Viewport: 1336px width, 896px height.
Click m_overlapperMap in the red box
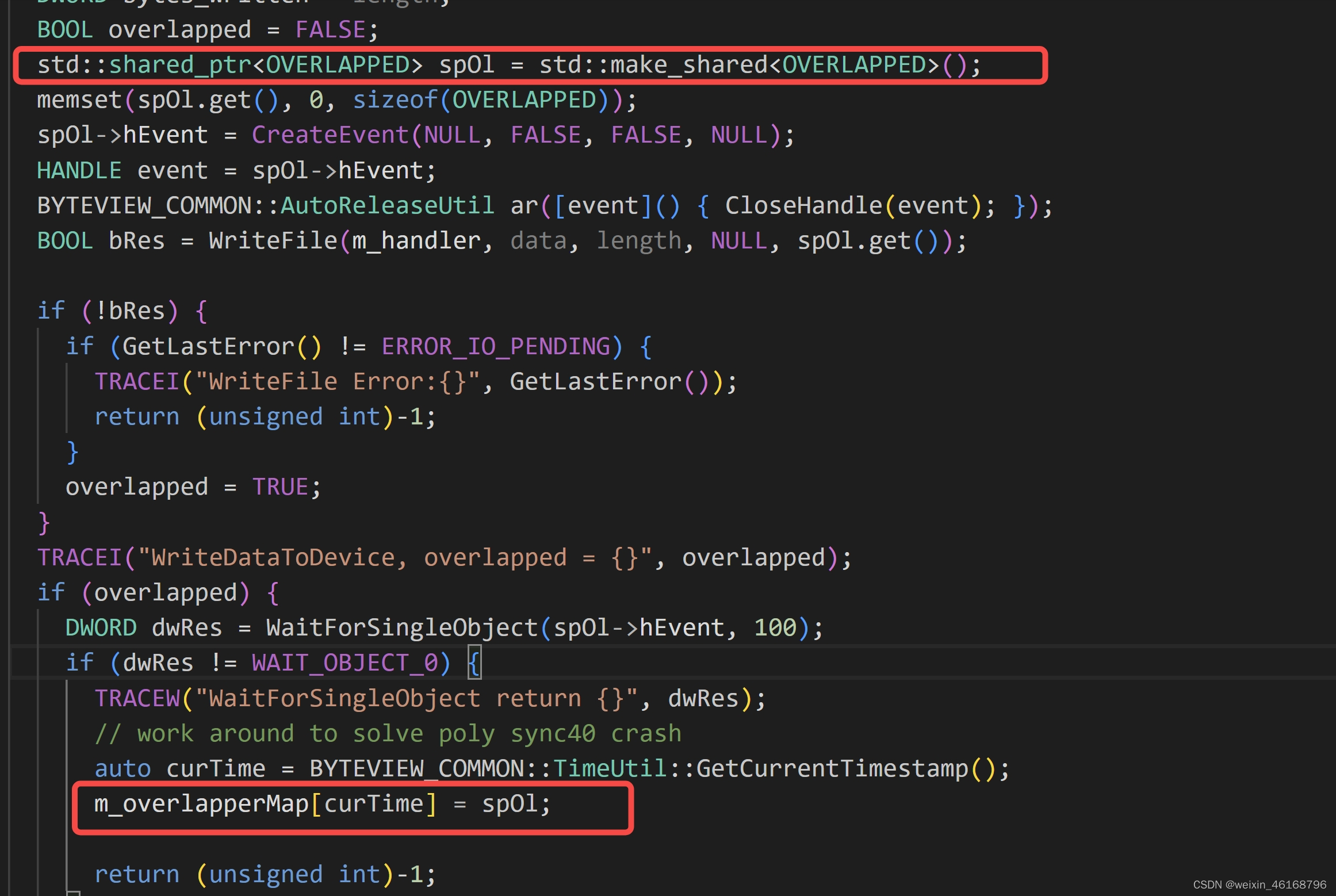[201, 804]
